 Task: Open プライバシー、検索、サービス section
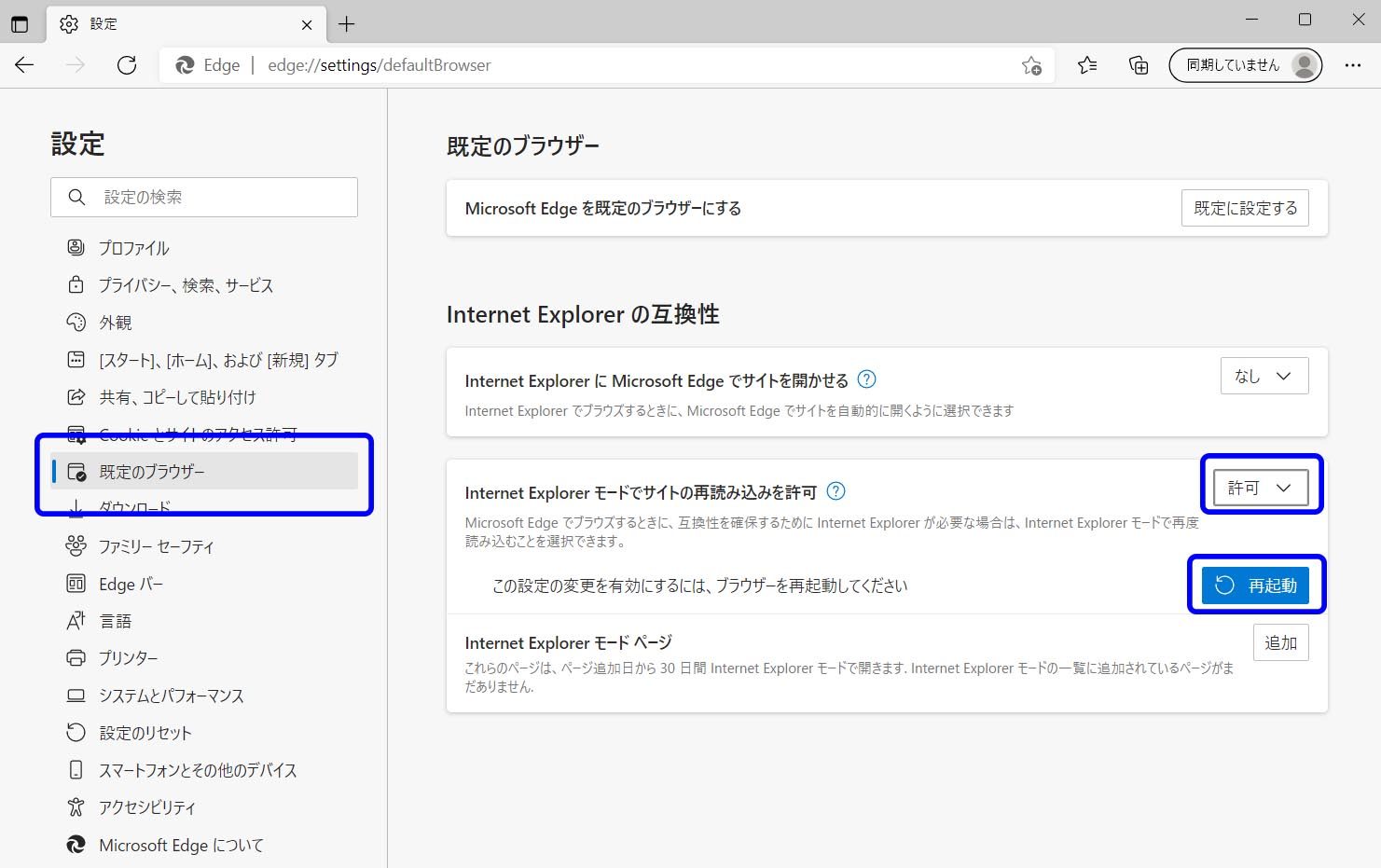pyautogui.click(x=204, y=285)
